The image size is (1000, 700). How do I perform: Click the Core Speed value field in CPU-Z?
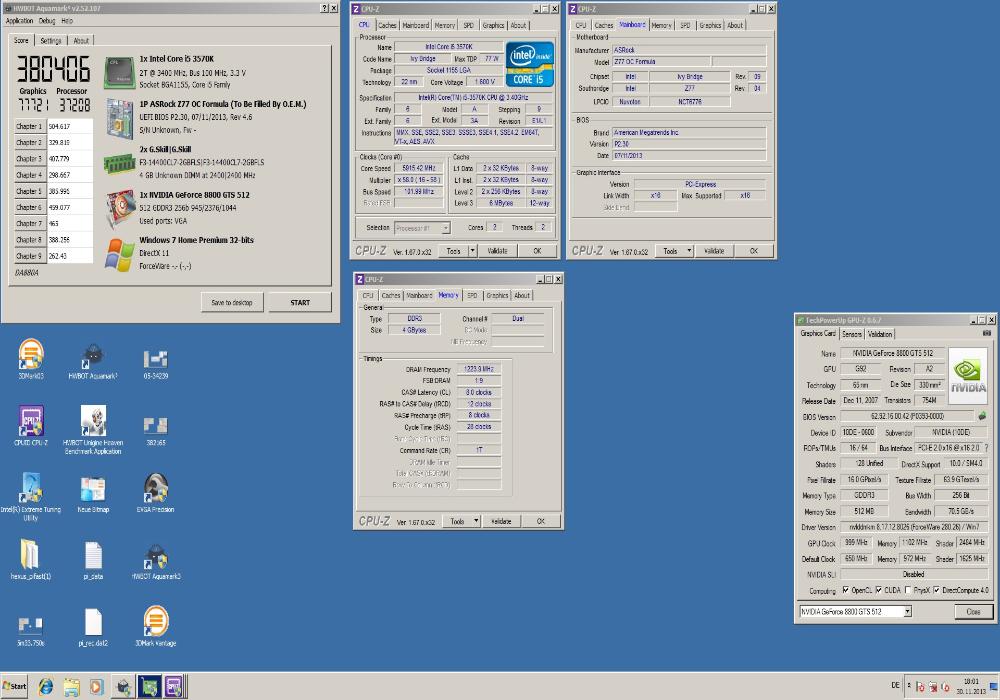tap(418, 168)
